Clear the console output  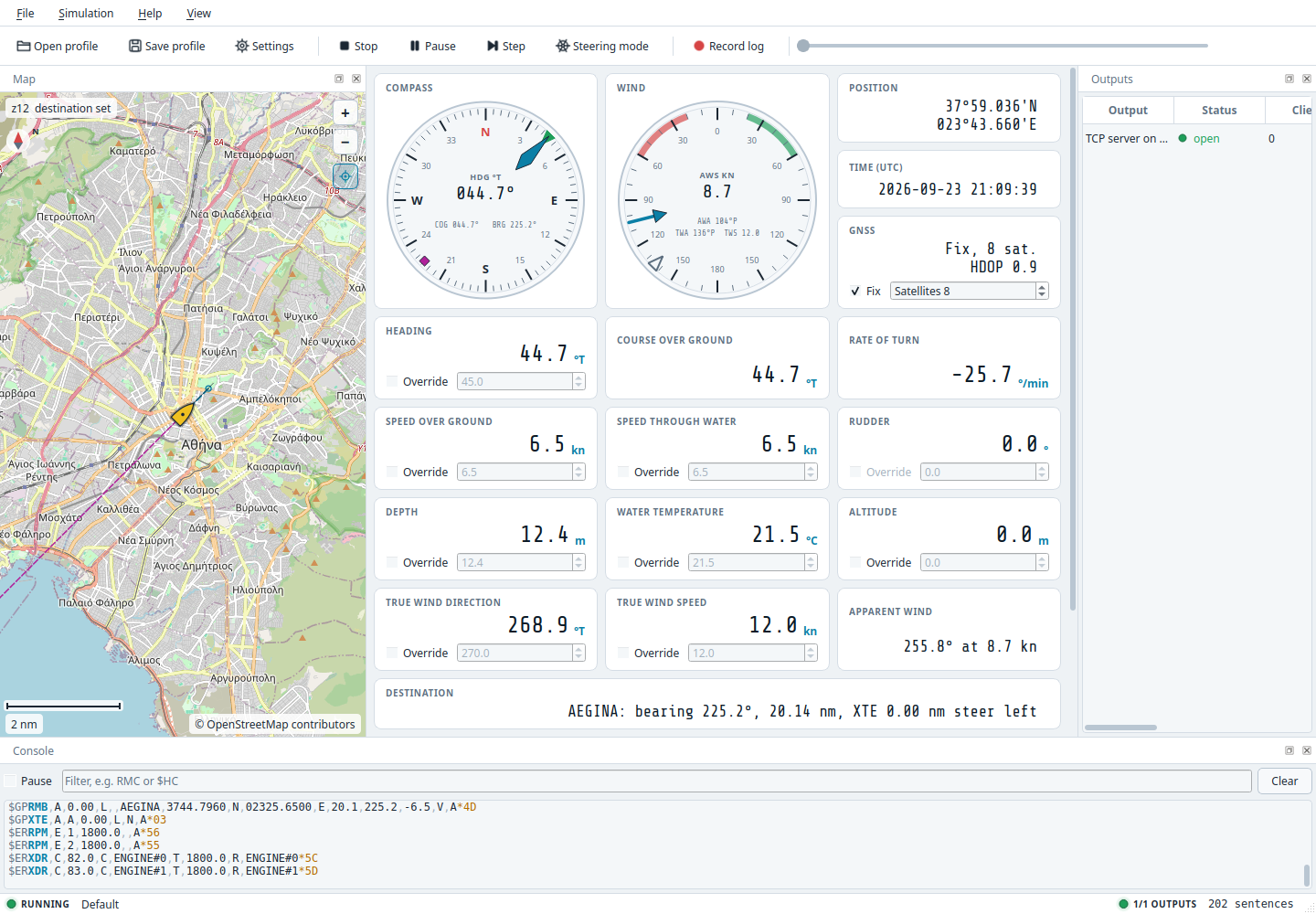[x=1284, y=781]
